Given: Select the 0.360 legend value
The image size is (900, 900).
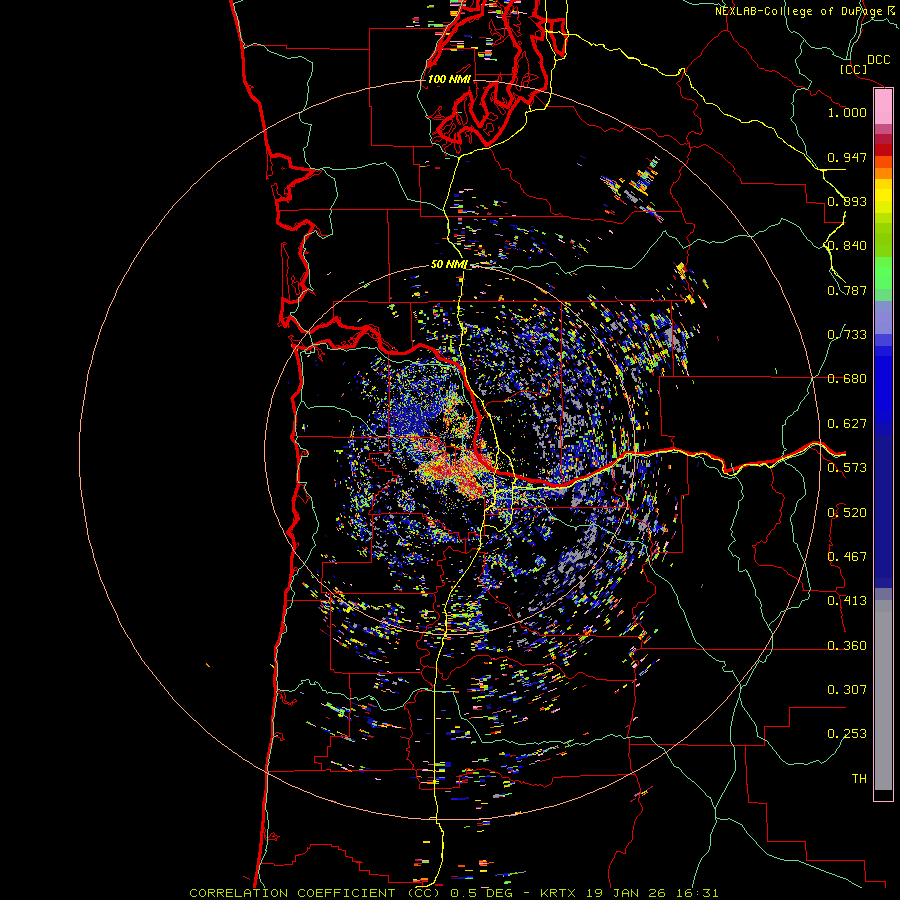Looking at the screenshot, I should tap(847, 646).
